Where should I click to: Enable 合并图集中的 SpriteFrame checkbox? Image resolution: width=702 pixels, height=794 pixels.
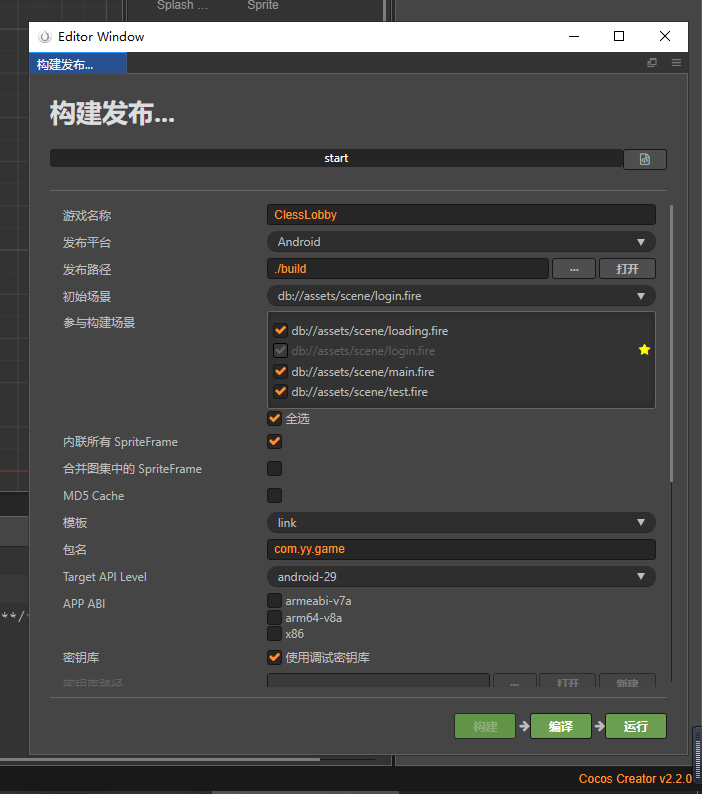click(x=275, y=468)
